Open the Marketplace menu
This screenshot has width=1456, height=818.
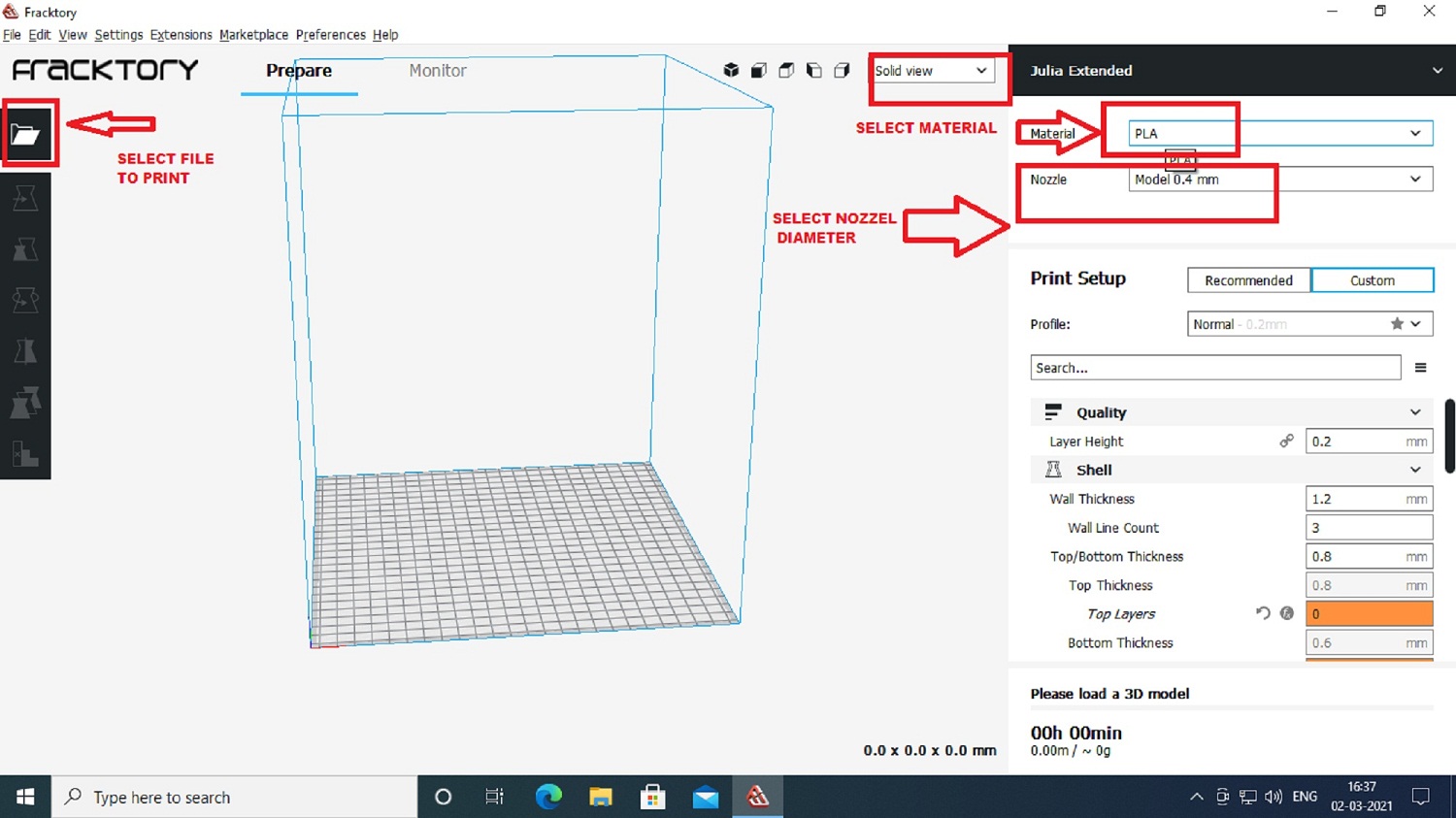(x=253, y=35)
